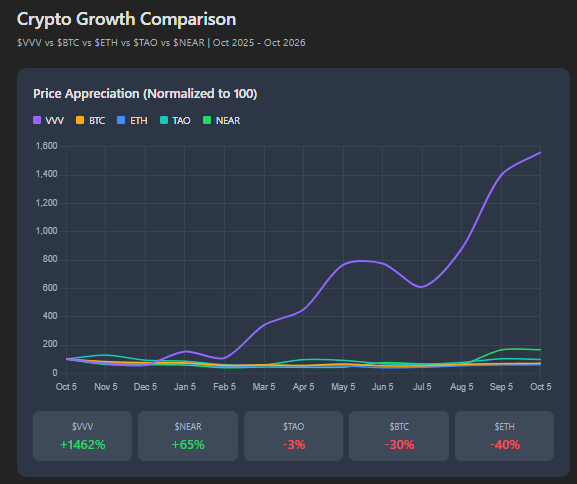Click the 0 y-axis label

click(x=55, y=373)
